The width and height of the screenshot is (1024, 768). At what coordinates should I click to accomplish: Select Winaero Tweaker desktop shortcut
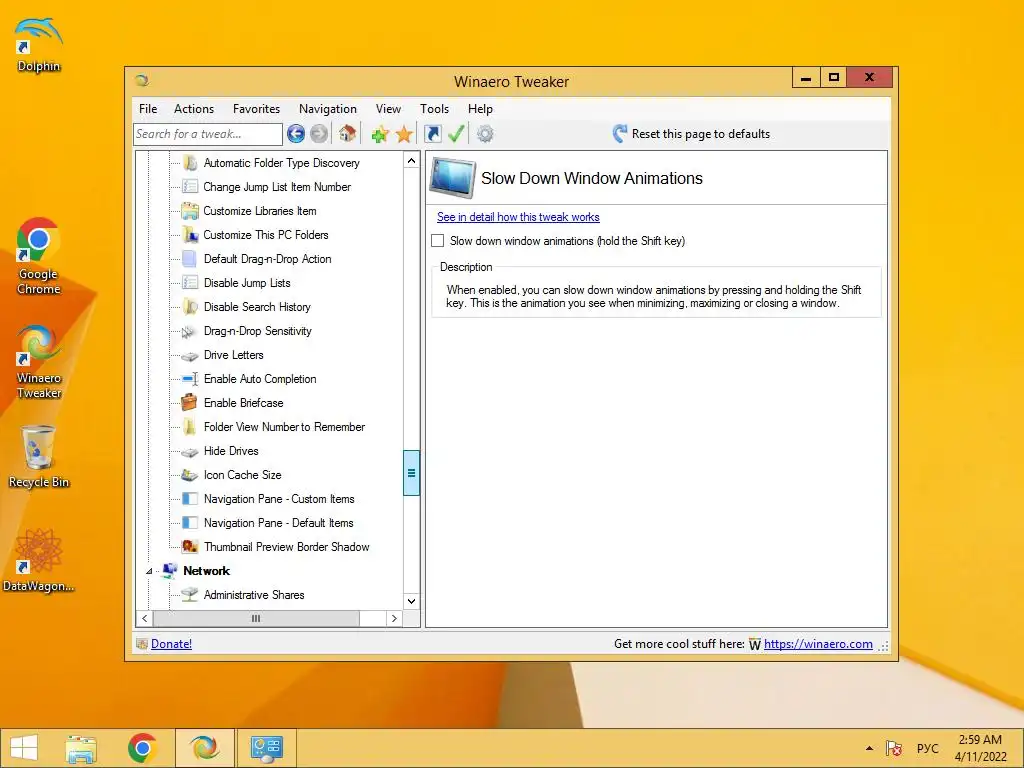point(39,362)
